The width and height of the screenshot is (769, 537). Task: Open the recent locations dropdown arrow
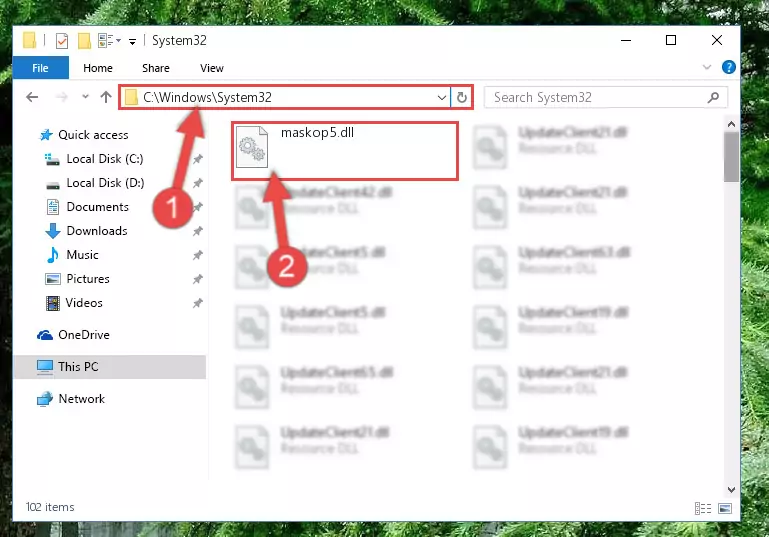(x=85, y=97)
